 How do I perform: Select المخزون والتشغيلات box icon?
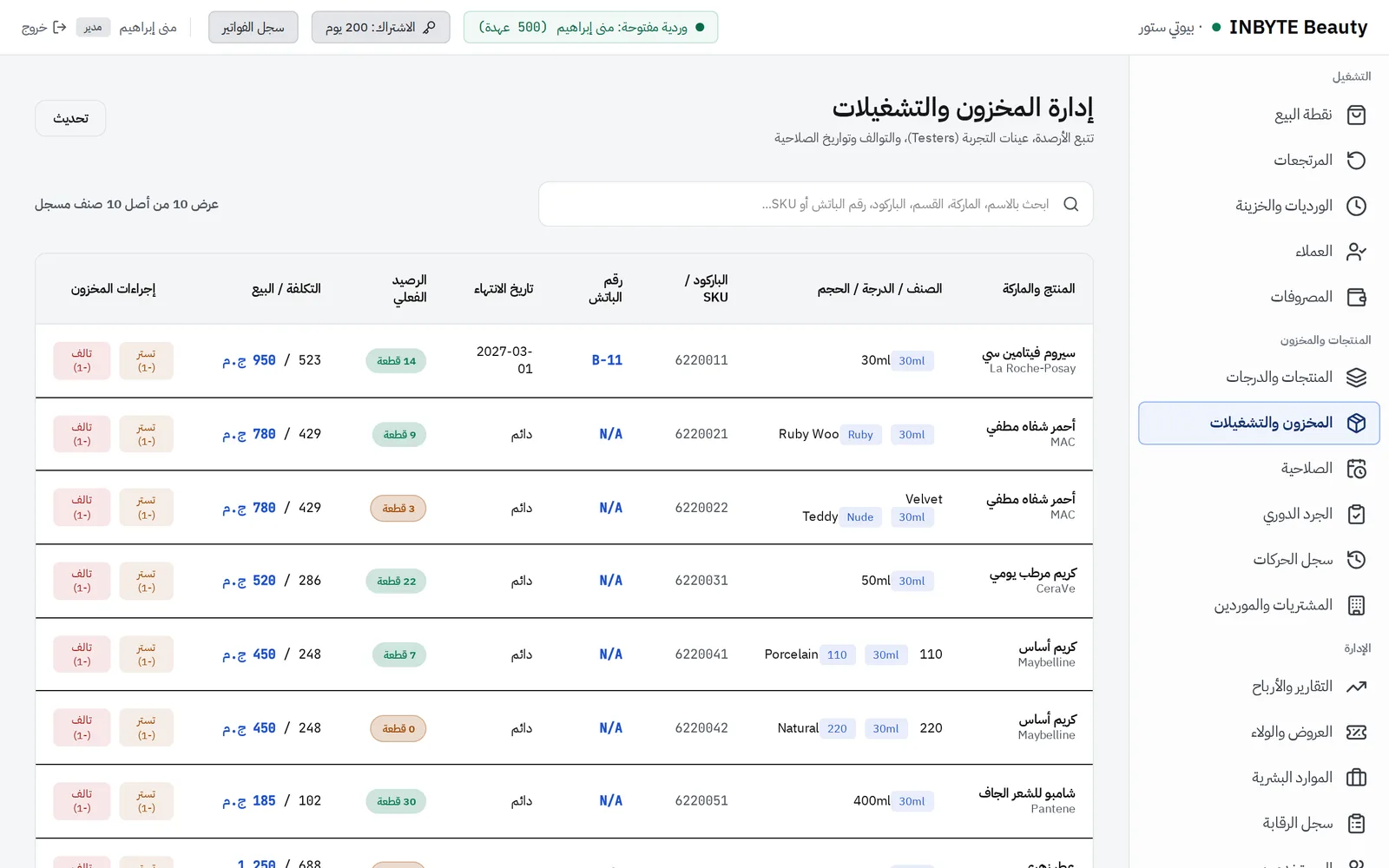point(1356,423)
